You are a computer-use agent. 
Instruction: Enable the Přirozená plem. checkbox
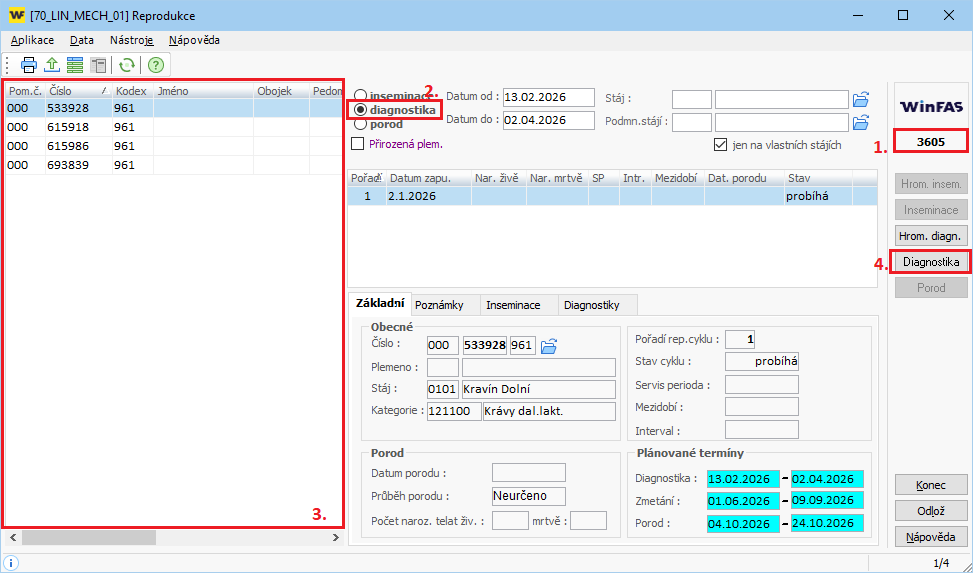click(358, 144)
